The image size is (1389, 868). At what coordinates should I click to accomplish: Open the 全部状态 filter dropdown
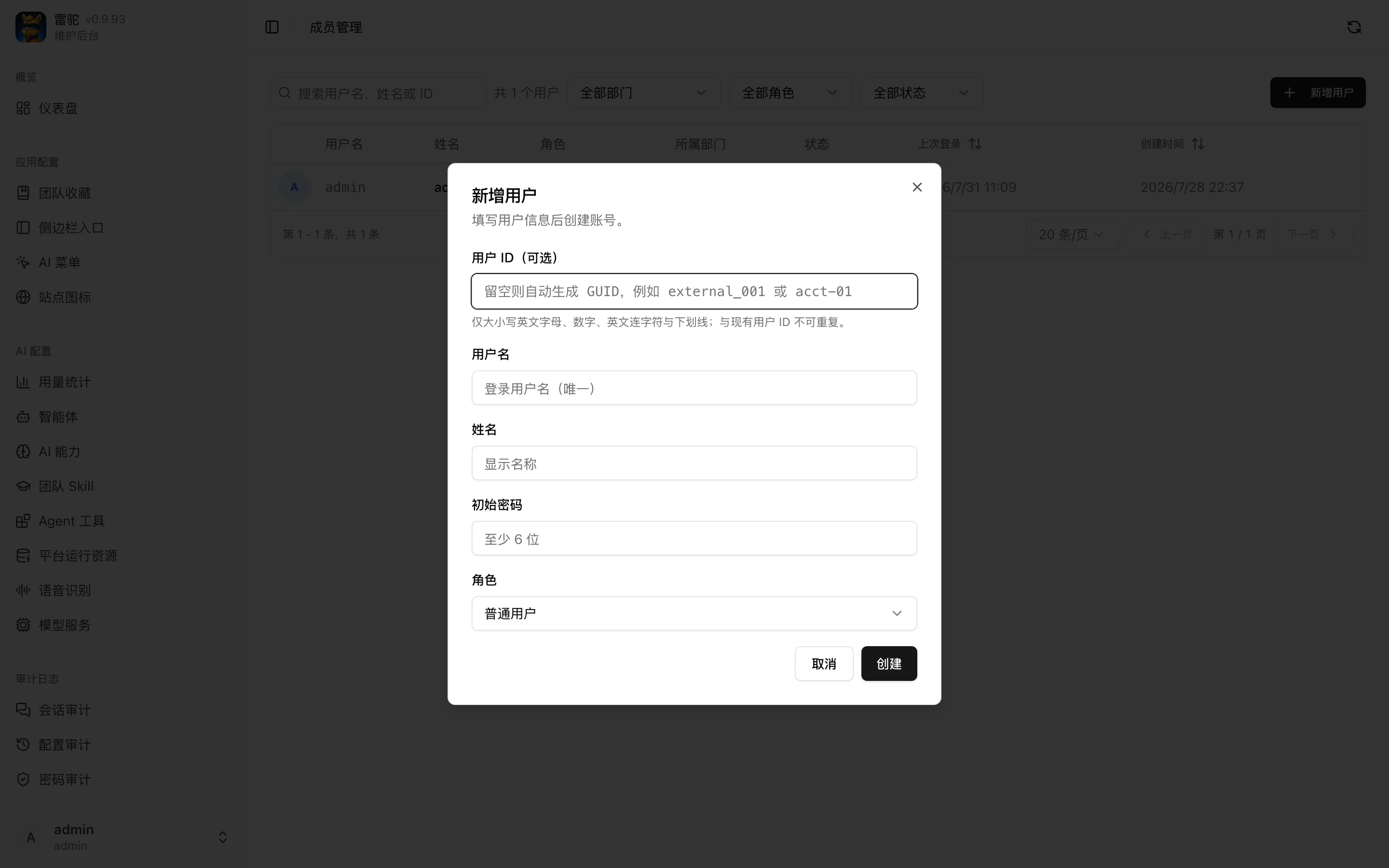click(x=921, y=93)
